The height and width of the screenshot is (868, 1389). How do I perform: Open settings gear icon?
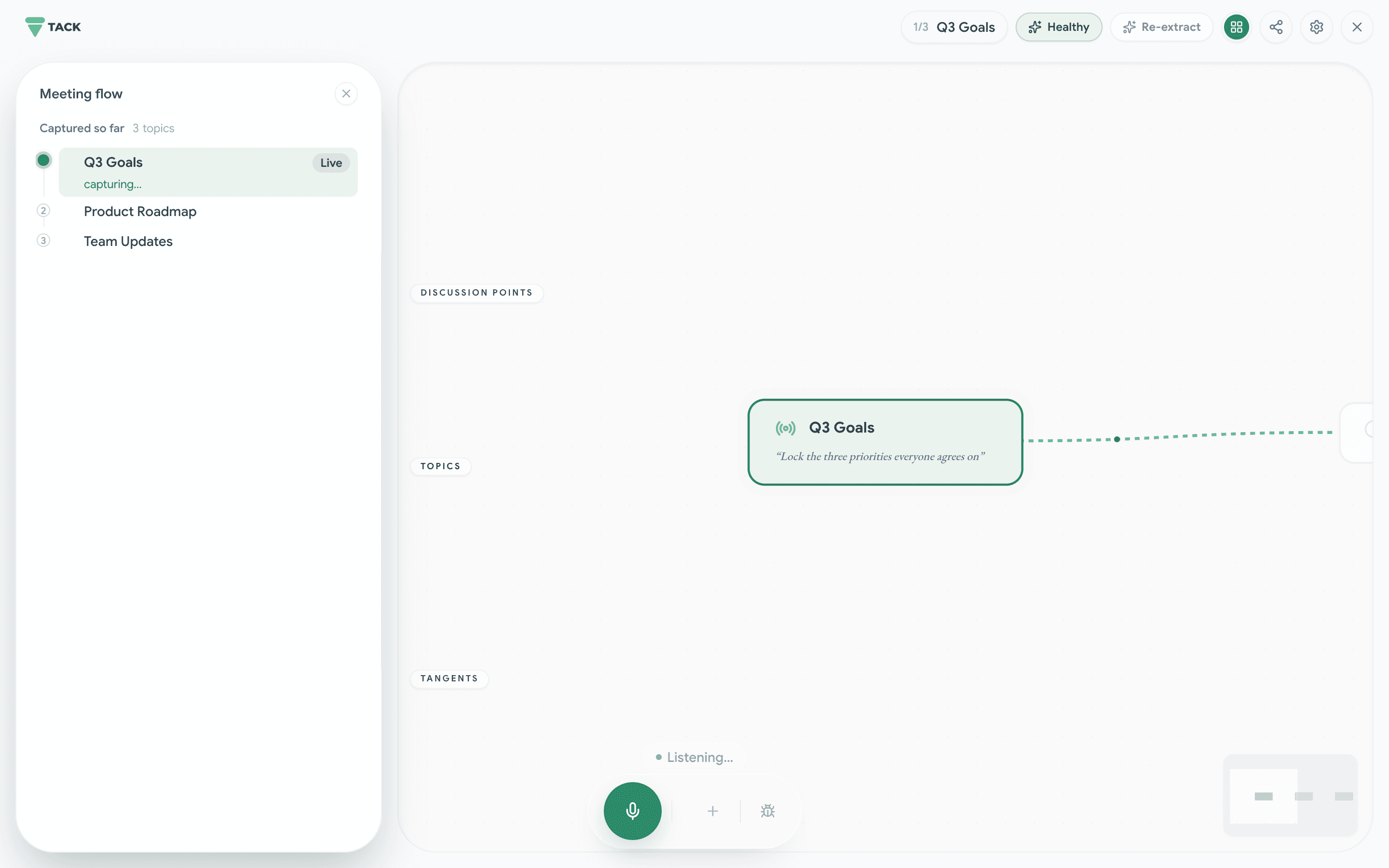click(x=1316, y=27)
